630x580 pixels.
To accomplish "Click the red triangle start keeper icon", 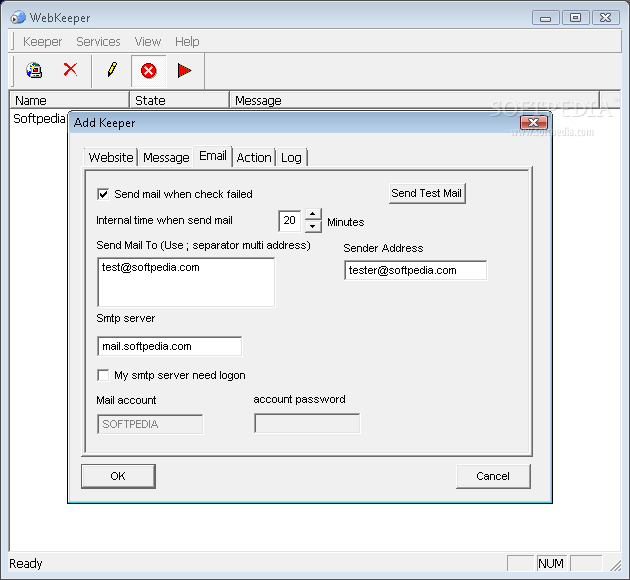I will click(x=184, y=71).
